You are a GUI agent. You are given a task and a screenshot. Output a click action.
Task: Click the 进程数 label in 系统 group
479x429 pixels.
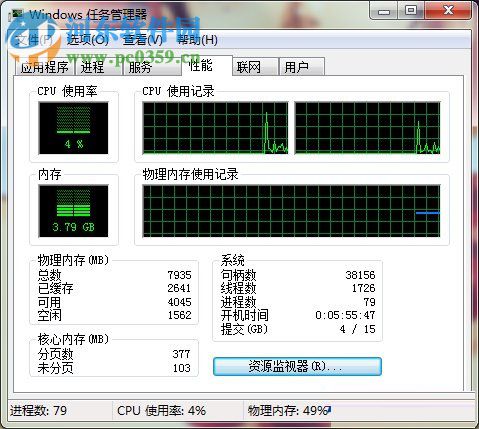click(238, 302)
